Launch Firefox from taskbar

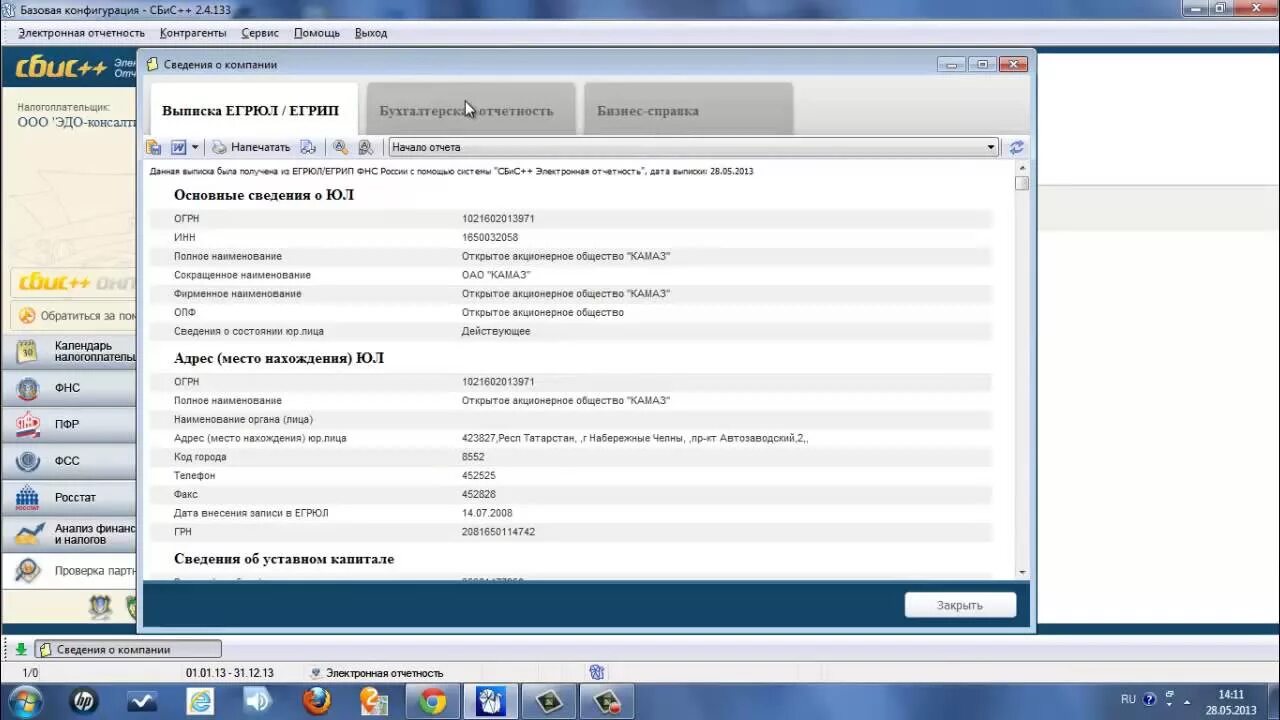pyautogui.click(x=316, y=702)
